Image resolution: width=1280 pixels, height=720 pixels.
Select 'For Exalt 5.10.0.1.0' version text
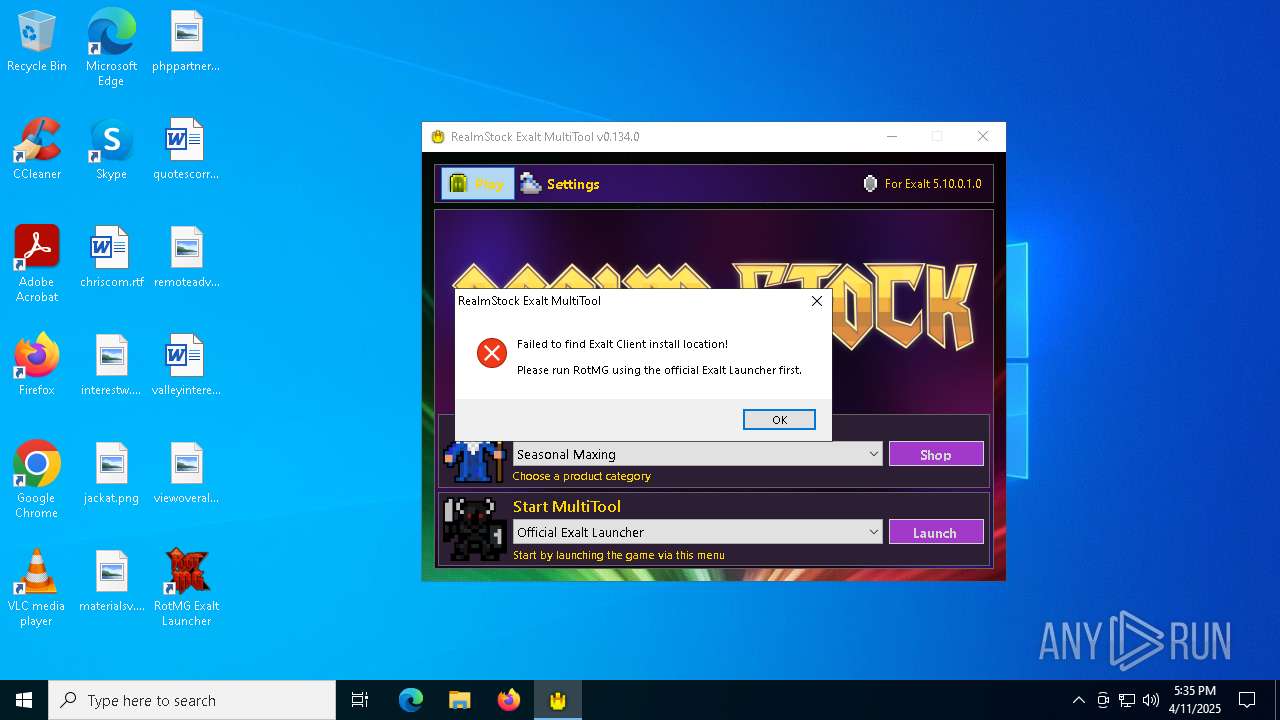tap(933, 184)
